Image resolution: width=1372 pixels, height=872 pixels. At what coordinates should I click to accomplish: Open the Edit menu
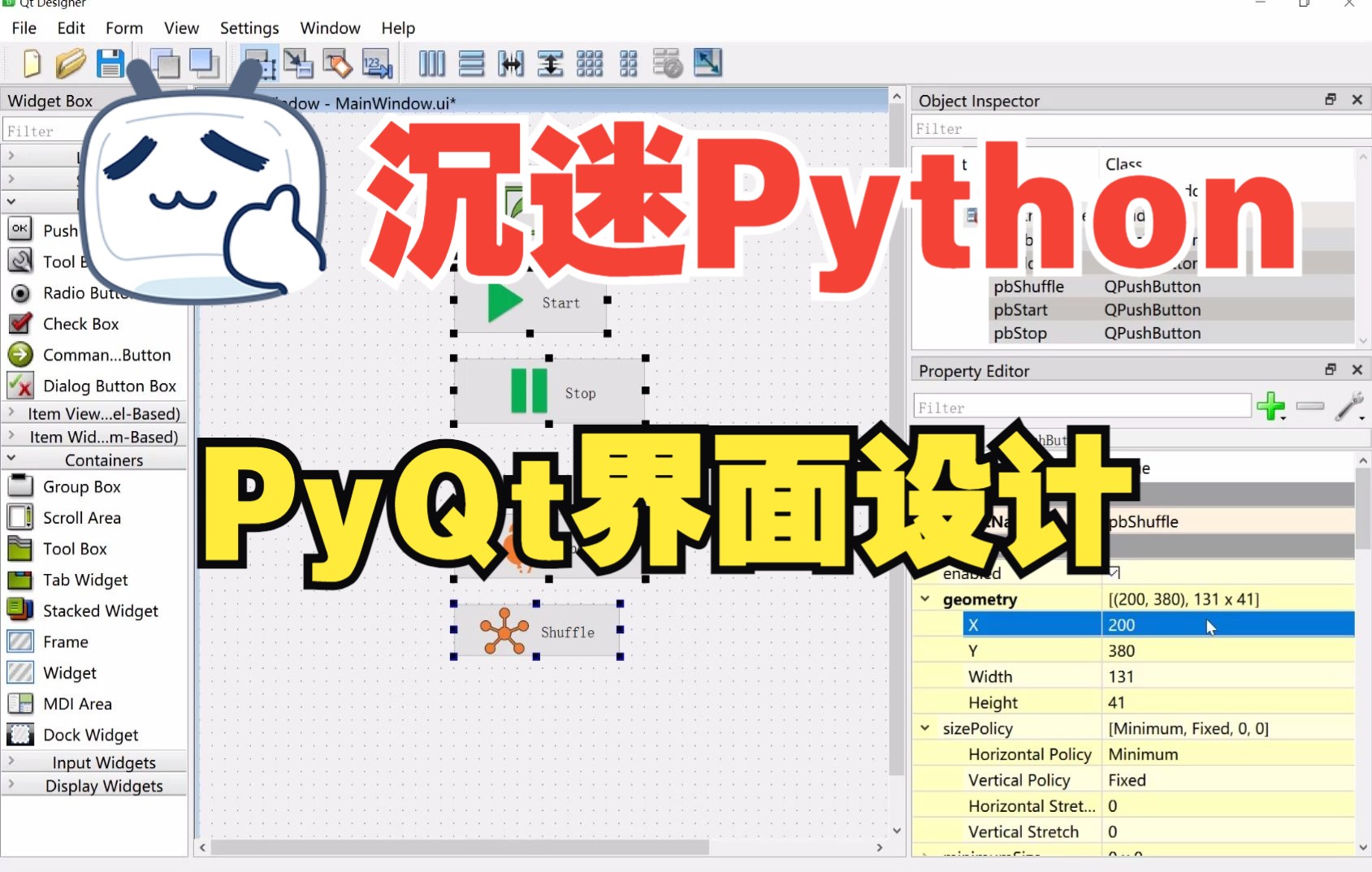click(71, 28)
